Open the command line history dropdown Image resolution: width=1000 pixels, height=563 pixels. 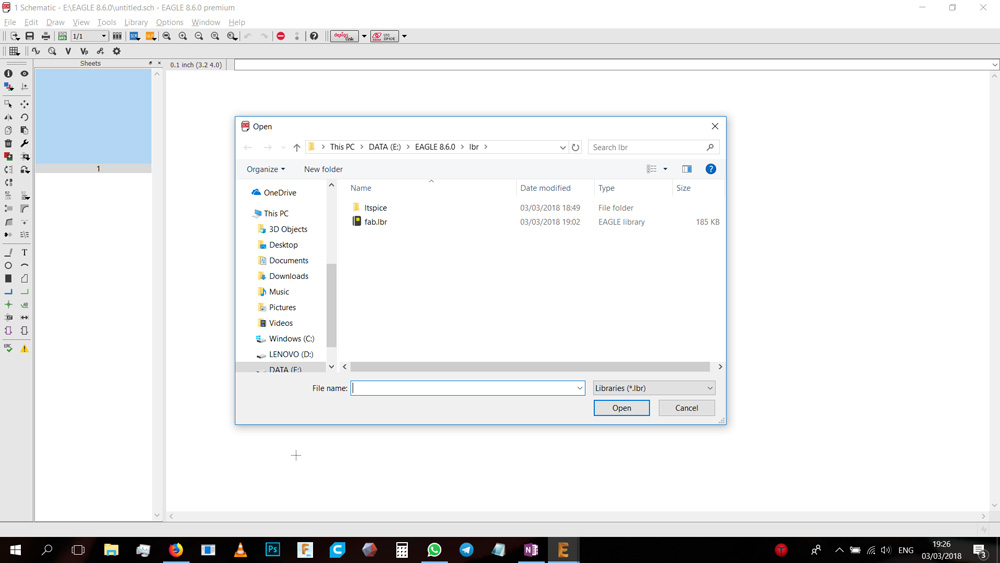coord(994,64)
